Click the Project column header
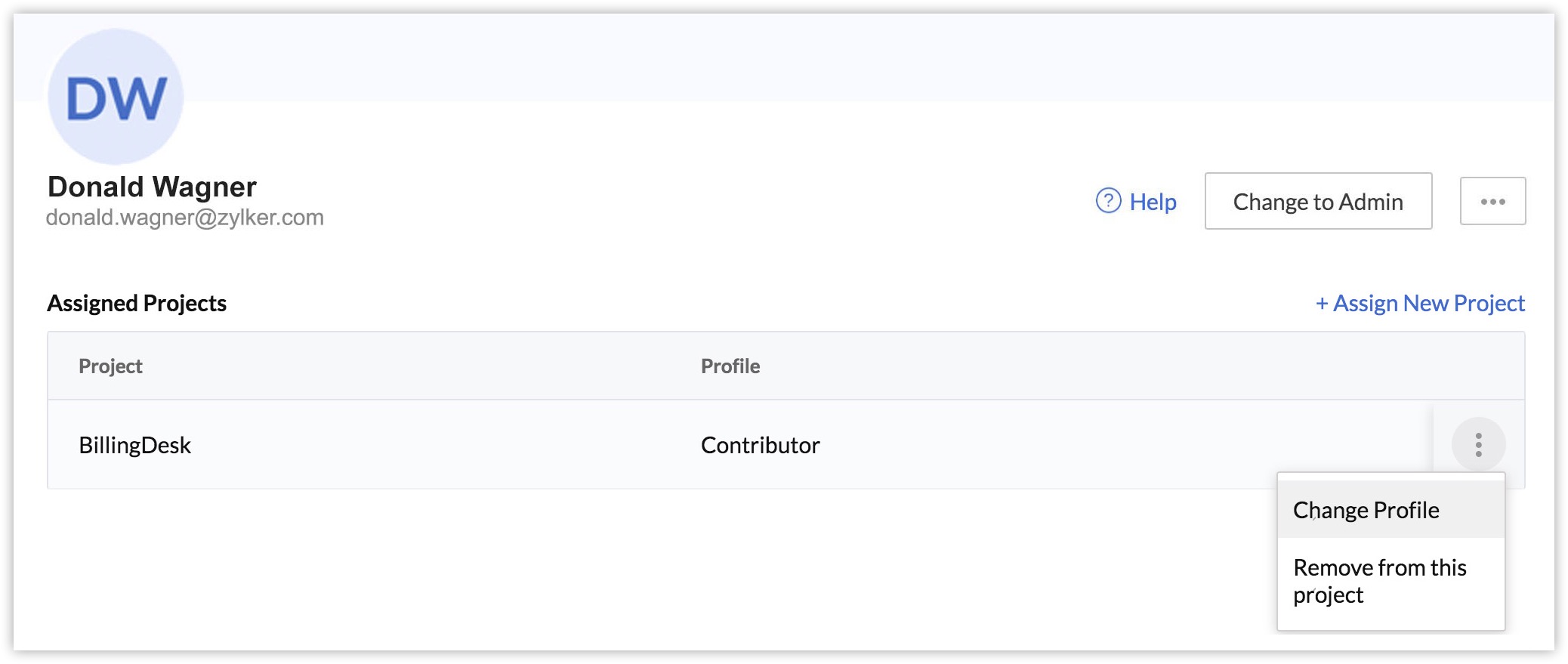1568x664 pixels. (110, 366)
